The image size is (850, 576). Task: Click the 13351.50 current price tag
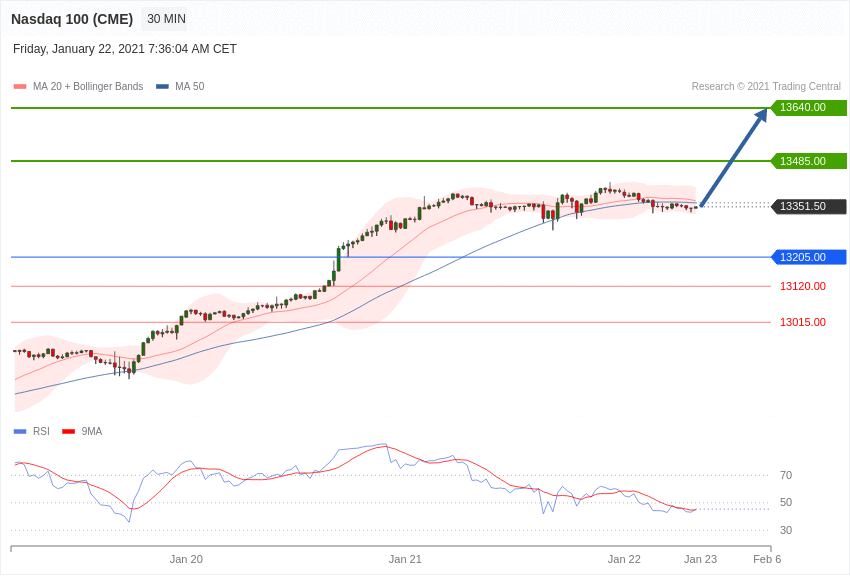click(808, 206)
